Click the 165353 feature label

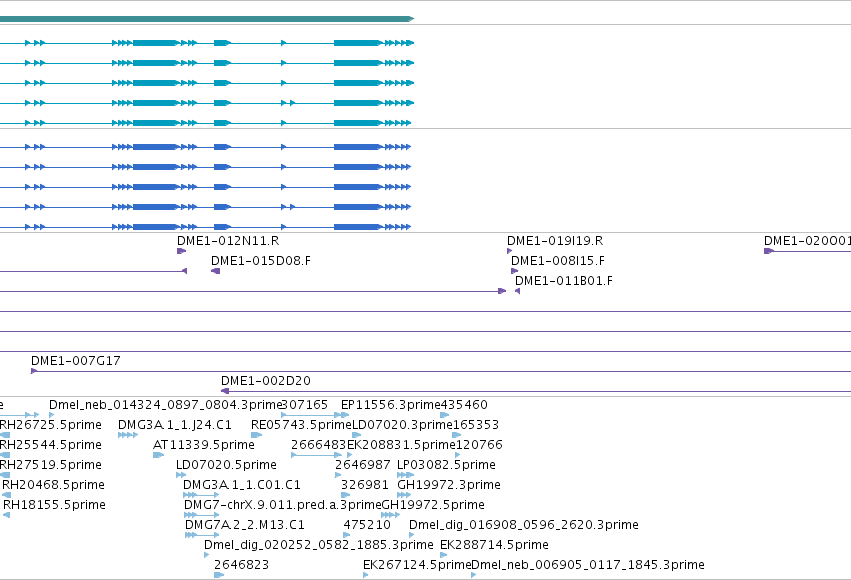(475, 425)
